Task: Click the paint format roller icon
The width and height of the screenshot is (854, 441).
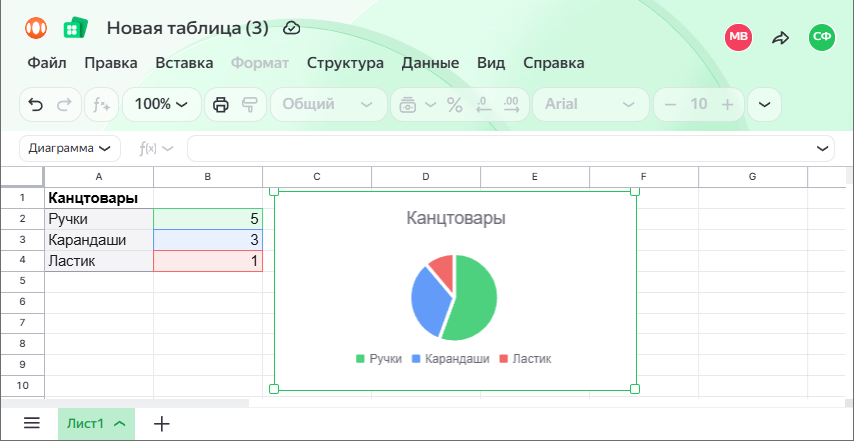Action: (x=249, y=104)
